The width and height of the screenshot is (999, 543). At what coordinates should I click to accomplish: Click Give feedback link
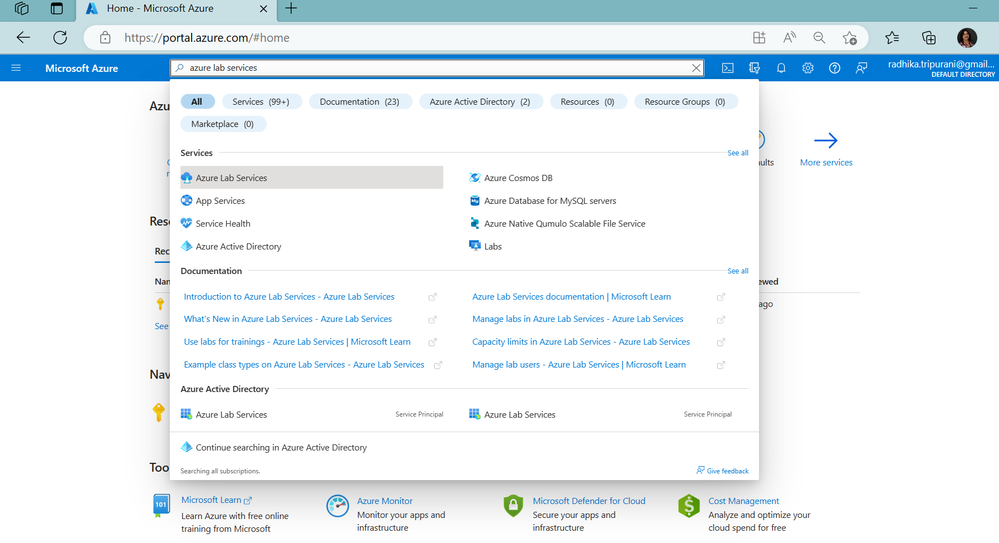[x=722, y=470]
